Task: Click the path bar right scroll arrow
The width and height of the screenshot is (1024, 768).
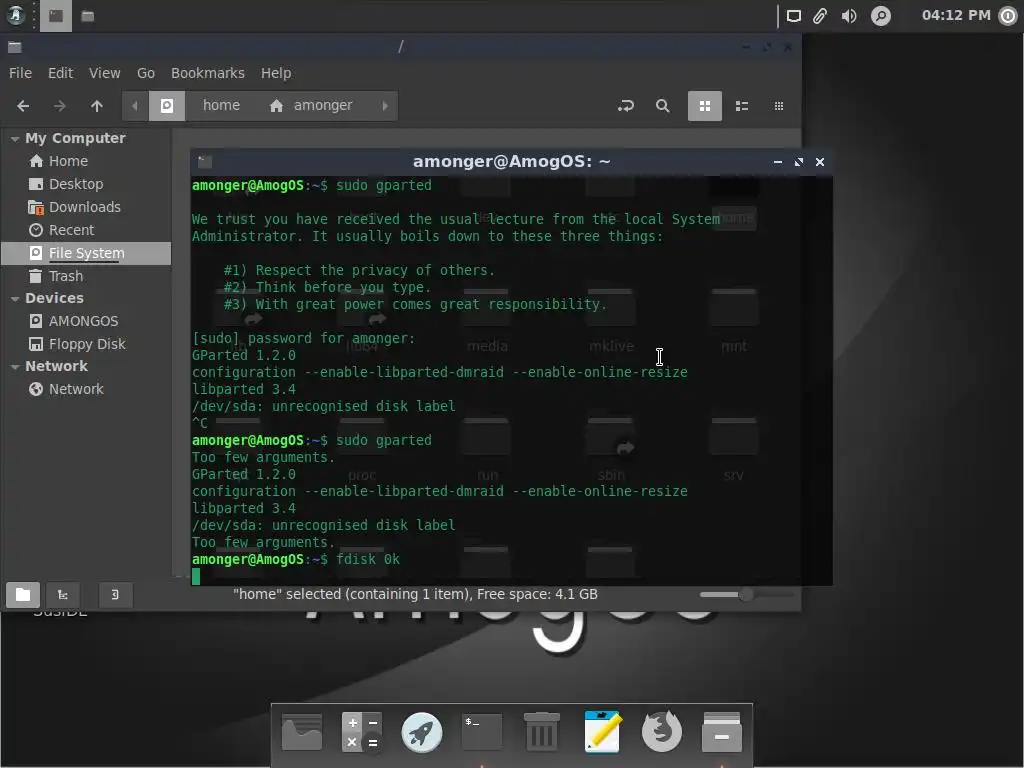Action: coord(385,106)
